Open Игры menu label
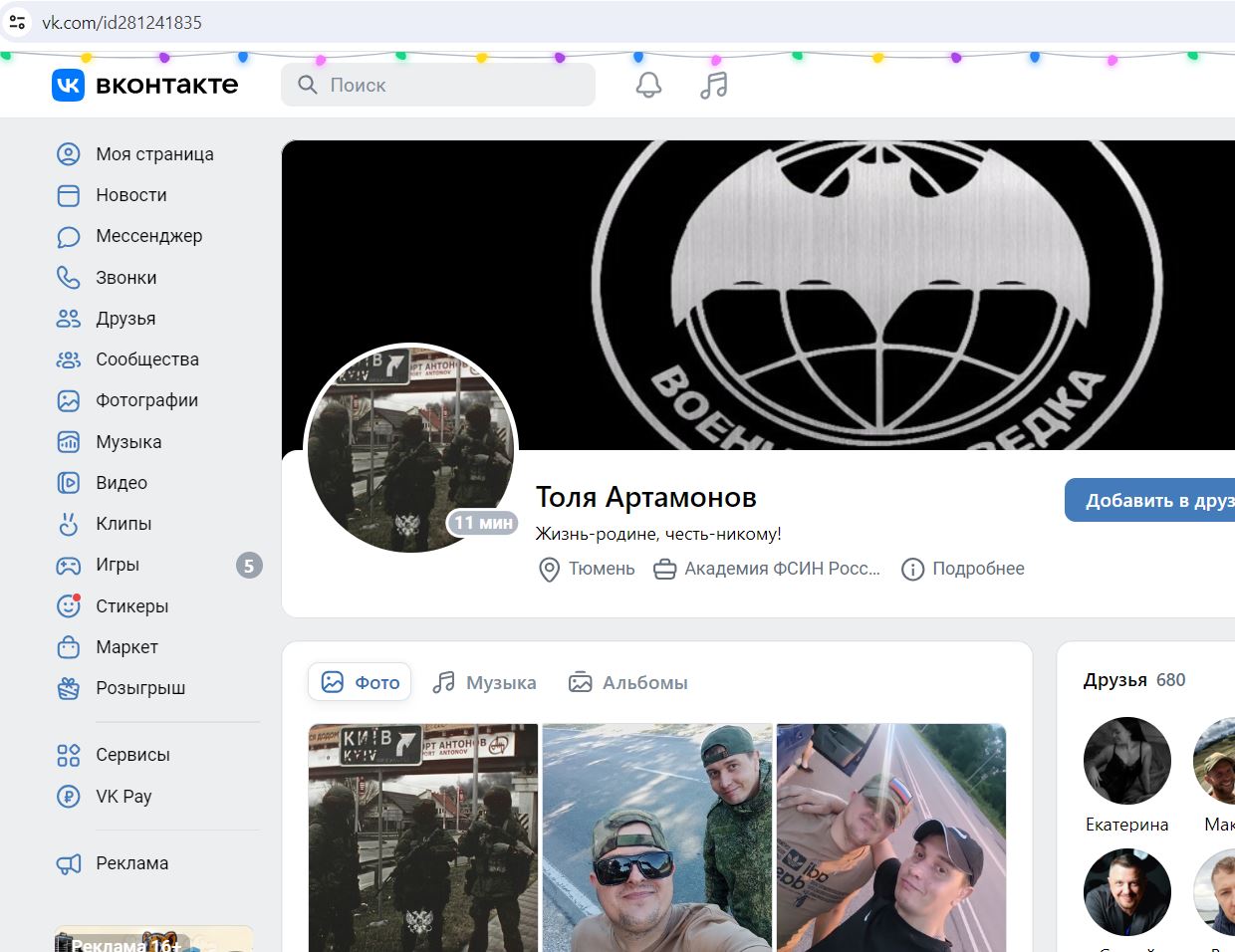1235x952 pixels. 118,565
